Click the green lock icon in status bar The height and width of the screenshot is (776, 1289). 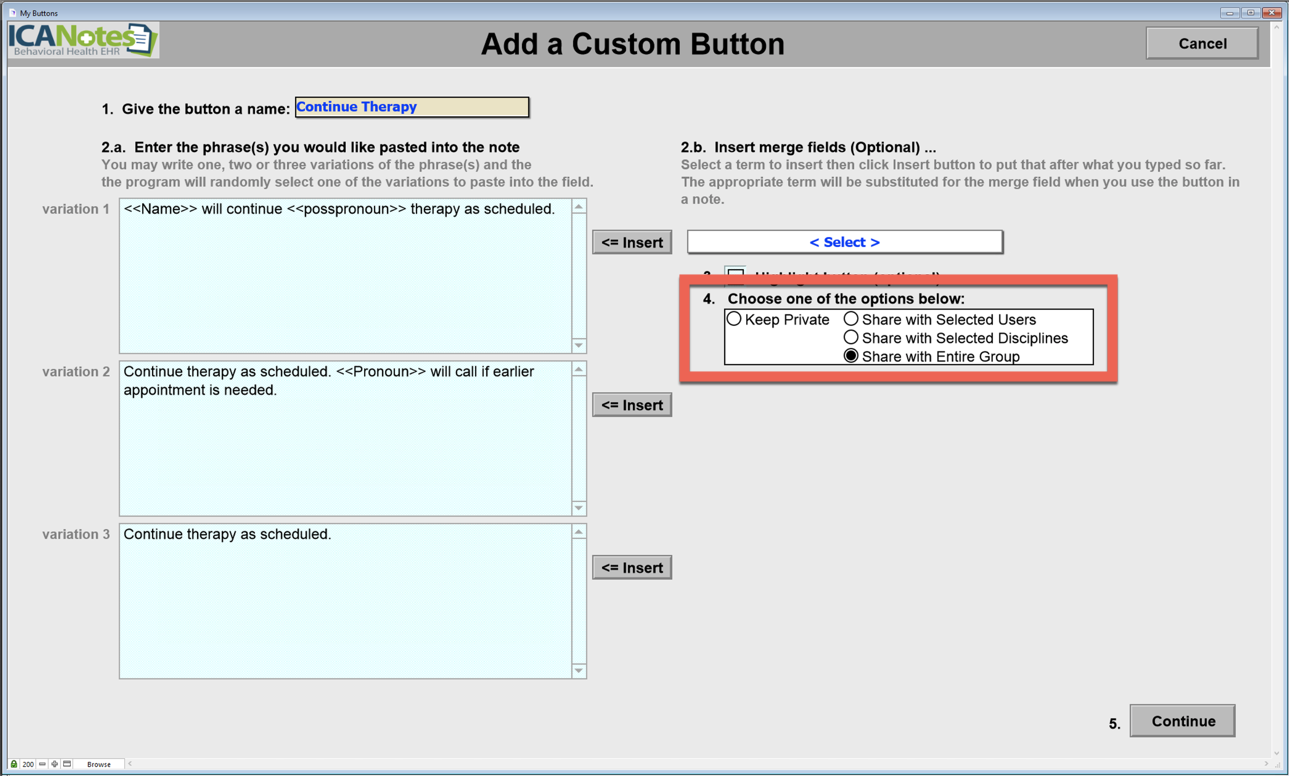coord(13,764)
